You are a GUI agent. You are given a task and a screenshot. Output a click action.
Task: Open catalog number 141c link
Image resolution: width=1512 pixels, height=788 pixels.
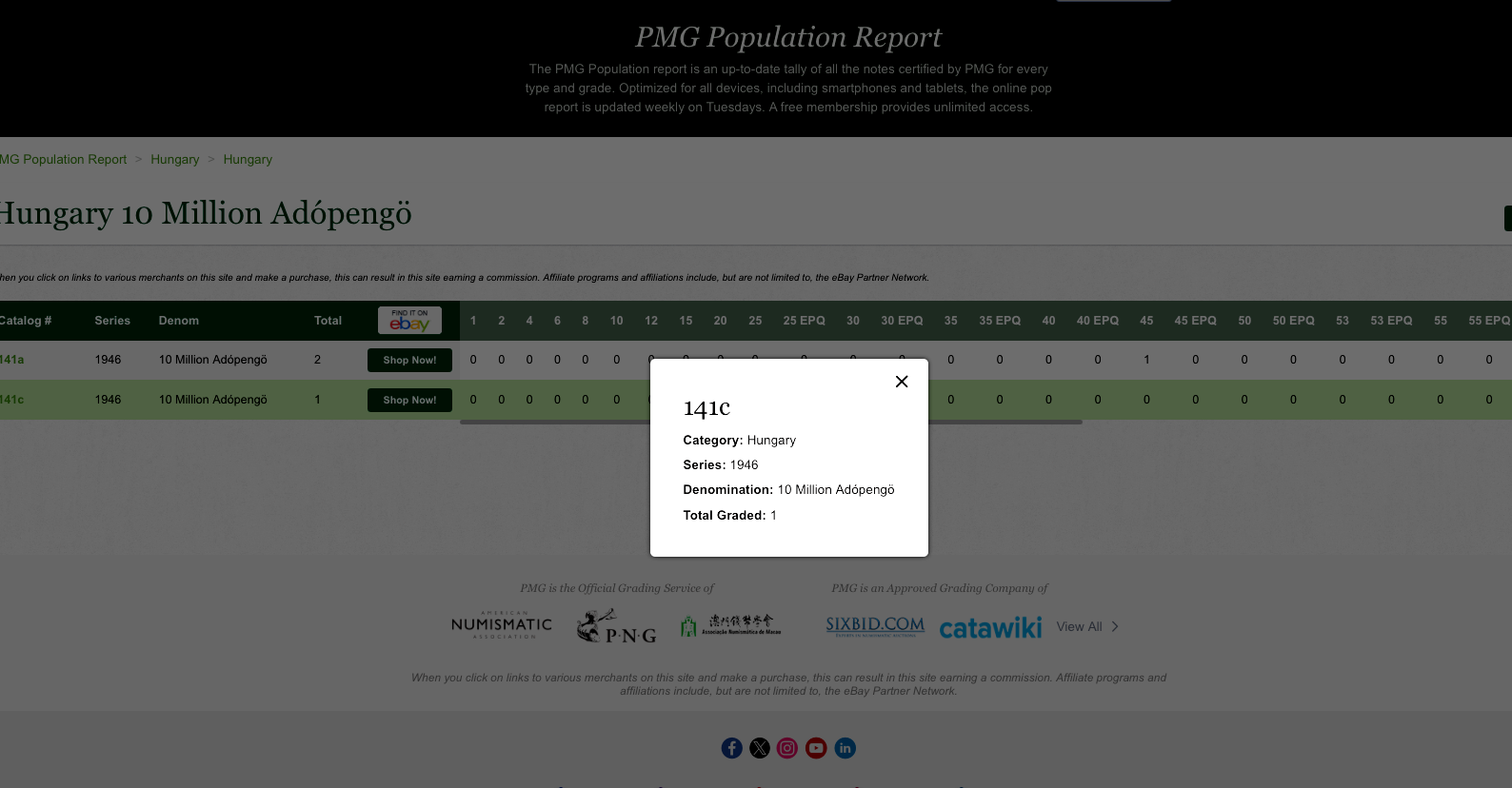[x=11, y=400]
